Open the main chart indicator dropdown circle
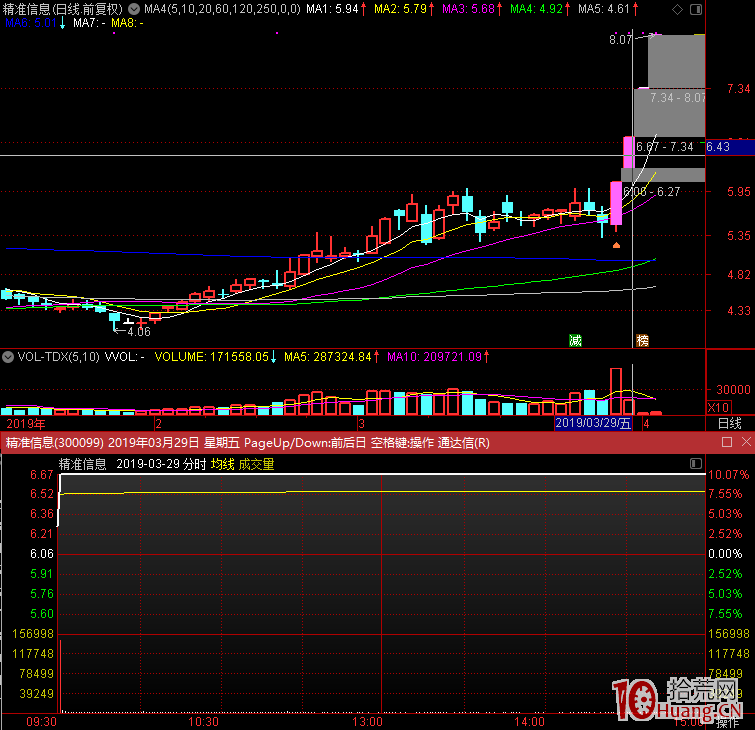Screen dimensions: 755x730 coord(134,9)
